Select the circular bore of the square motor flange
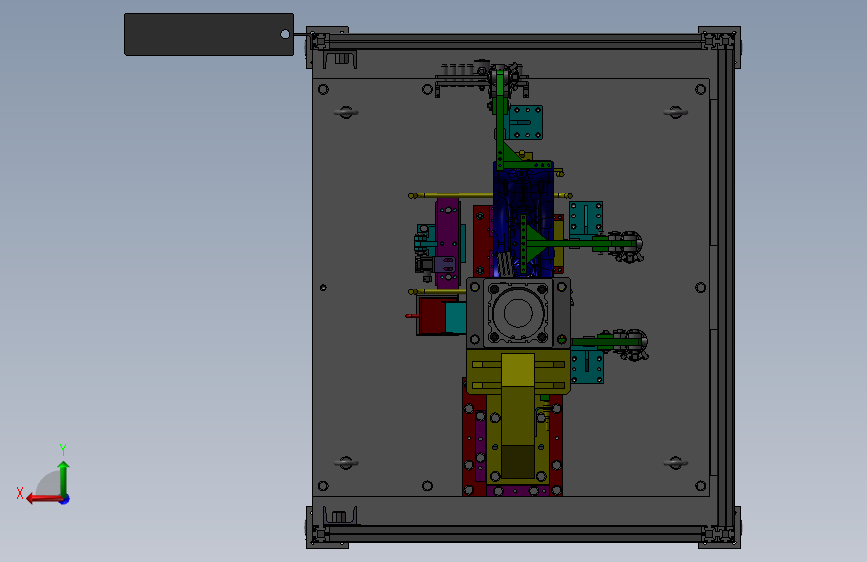 coord(518,313)
